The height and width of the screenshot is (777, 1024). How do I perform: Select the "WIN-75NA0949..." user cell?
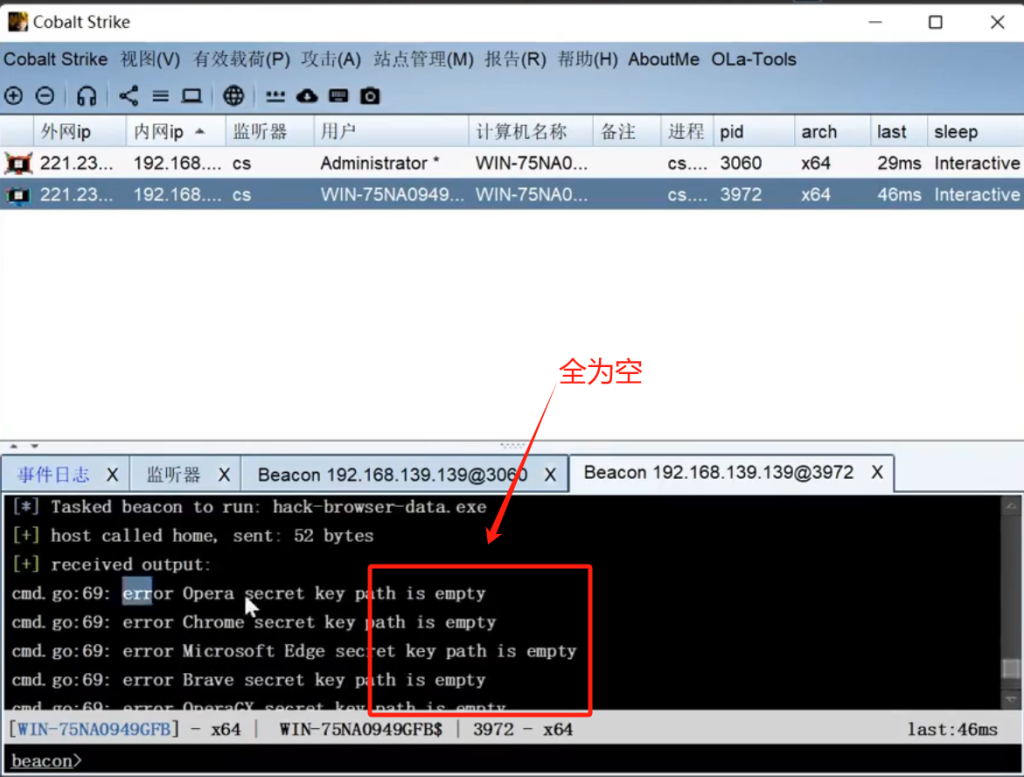(x=392, y=195)
